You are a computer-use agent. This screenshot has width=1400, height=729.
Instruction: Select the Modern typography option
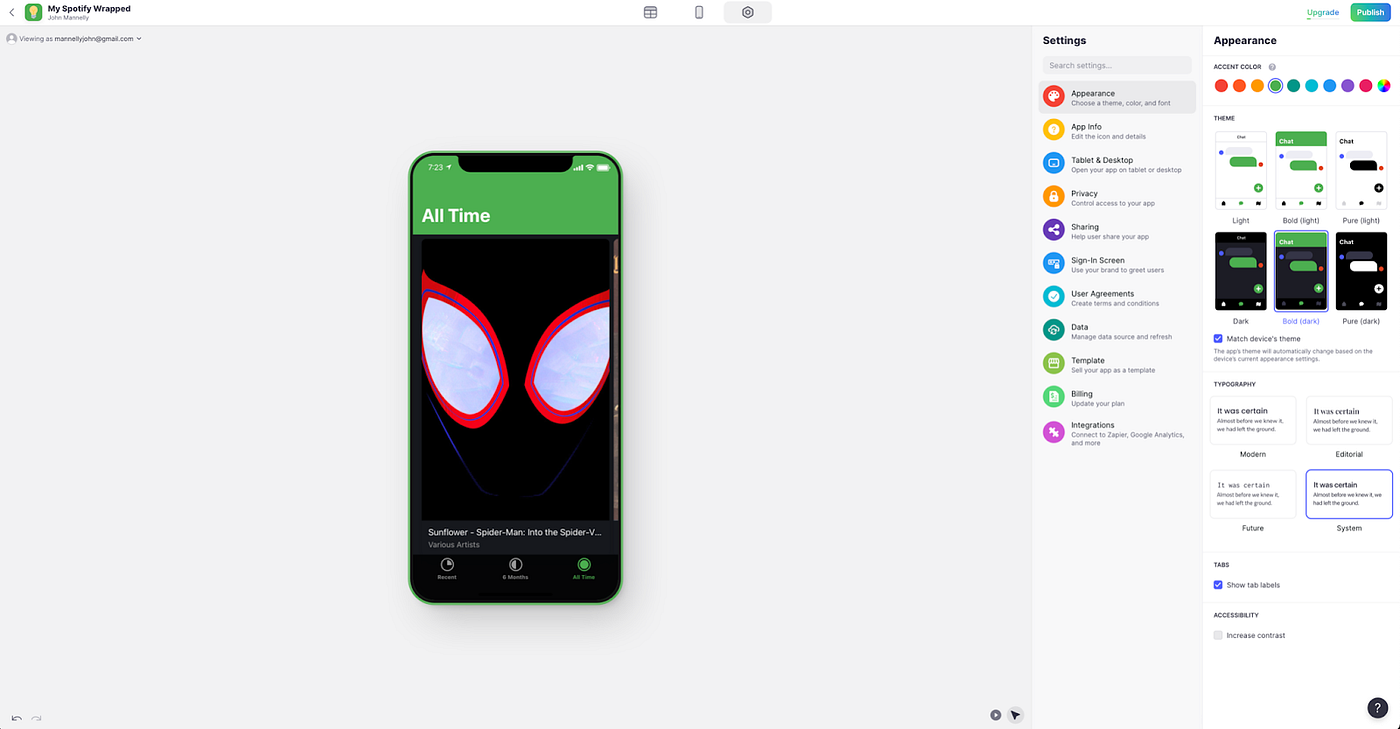[1253, 420]
